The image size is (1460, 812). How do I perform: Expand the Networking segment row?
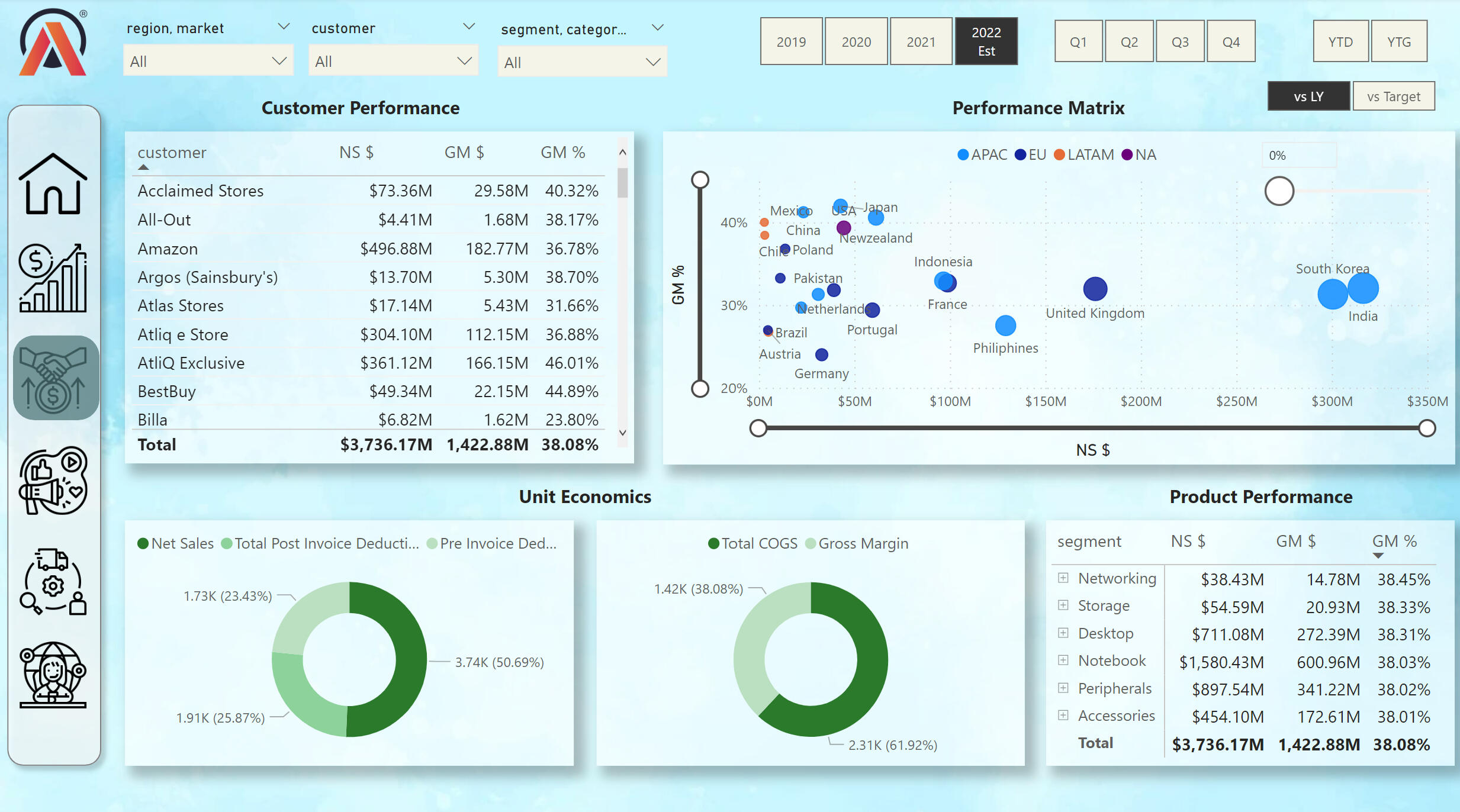pos(1063,578)
